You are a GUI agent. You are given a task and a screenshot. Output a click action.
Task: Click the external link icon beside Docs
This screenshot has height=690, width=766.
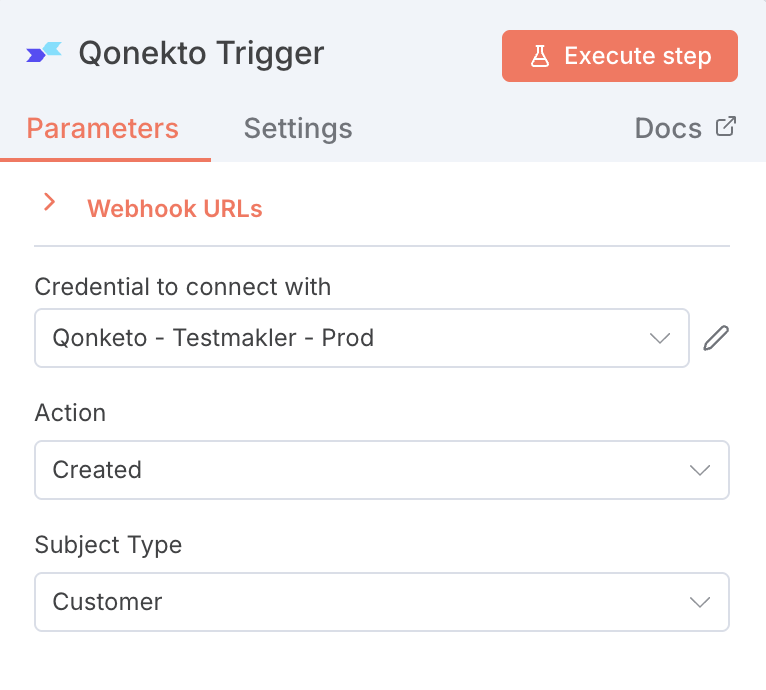click(726, 127)
